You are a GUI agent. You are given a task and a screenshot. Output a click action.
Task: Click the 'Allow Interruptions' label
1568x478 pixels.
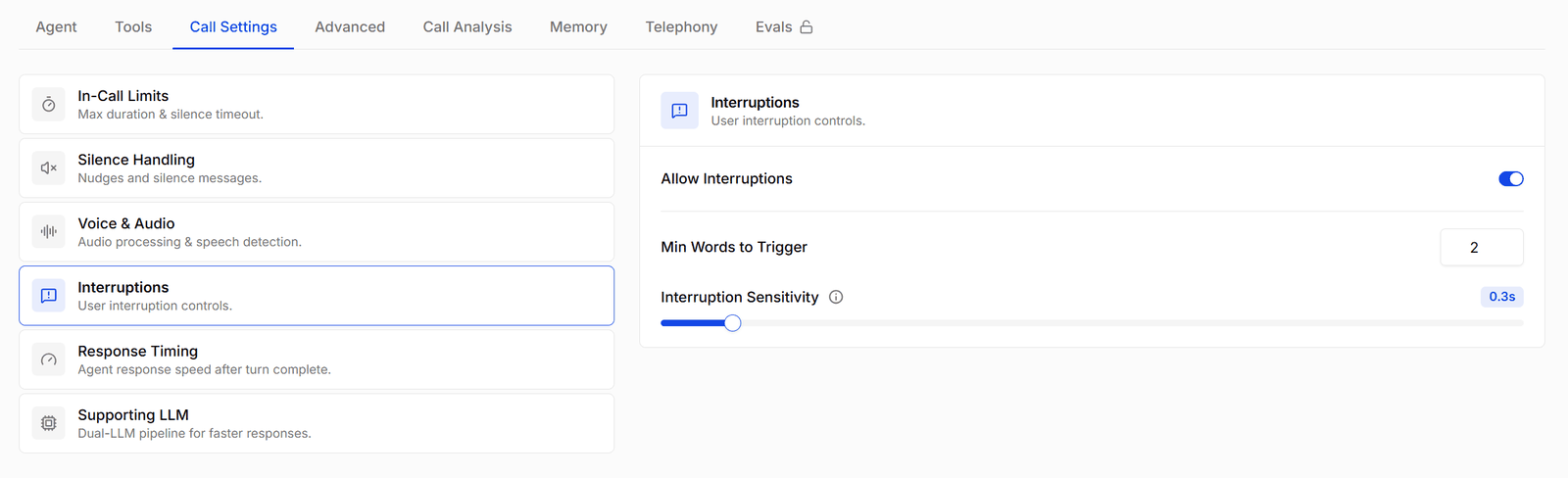(726, 178)
